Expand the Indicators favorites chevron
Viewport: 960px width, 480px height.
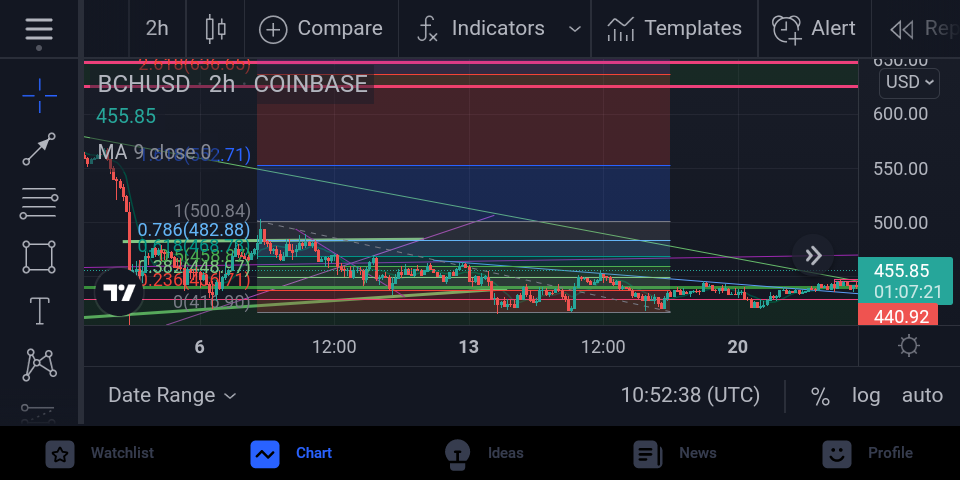(574, 29)
